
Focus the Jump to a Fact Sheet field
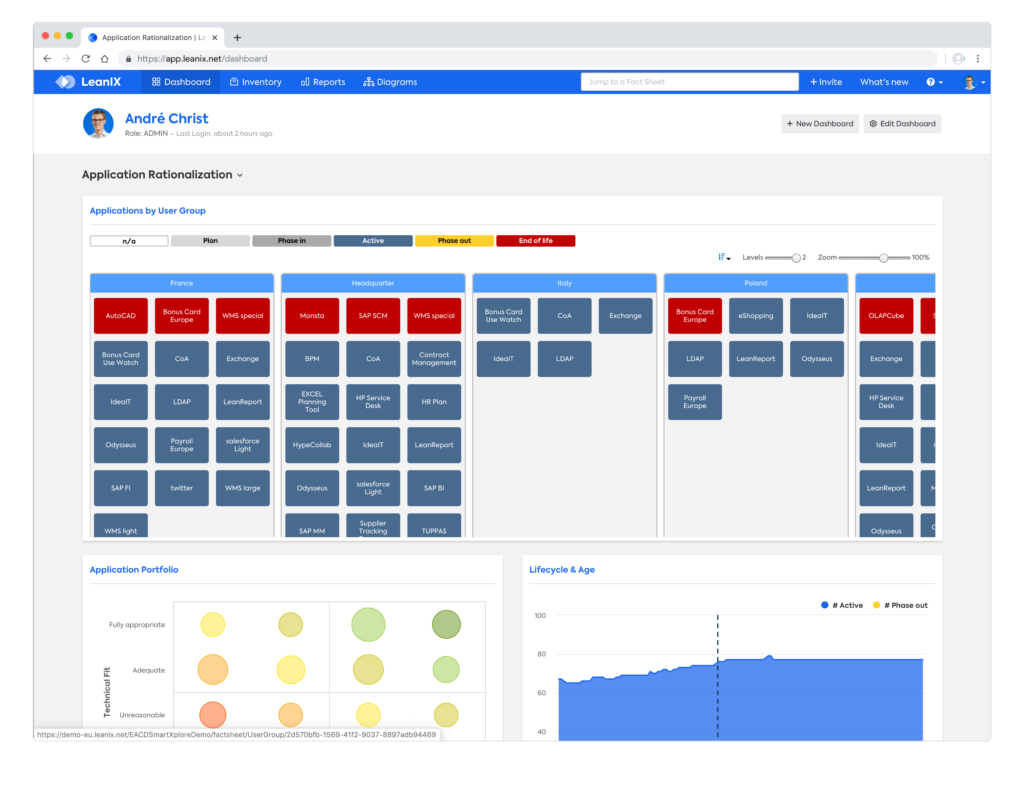point(689,82)
